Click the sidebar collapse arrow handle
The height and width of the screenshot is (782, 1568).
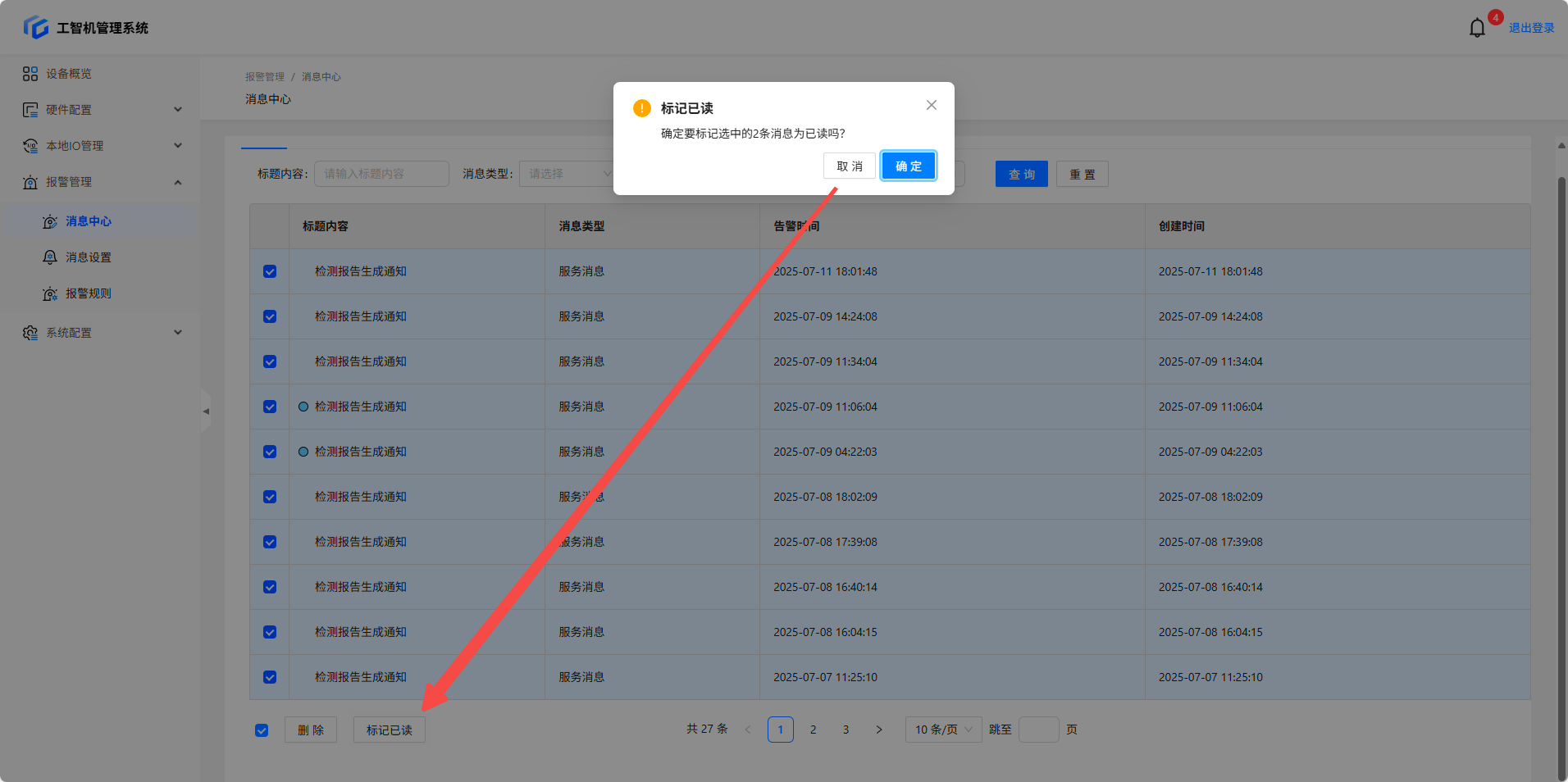pyautogui.click(x=206, y=411)
